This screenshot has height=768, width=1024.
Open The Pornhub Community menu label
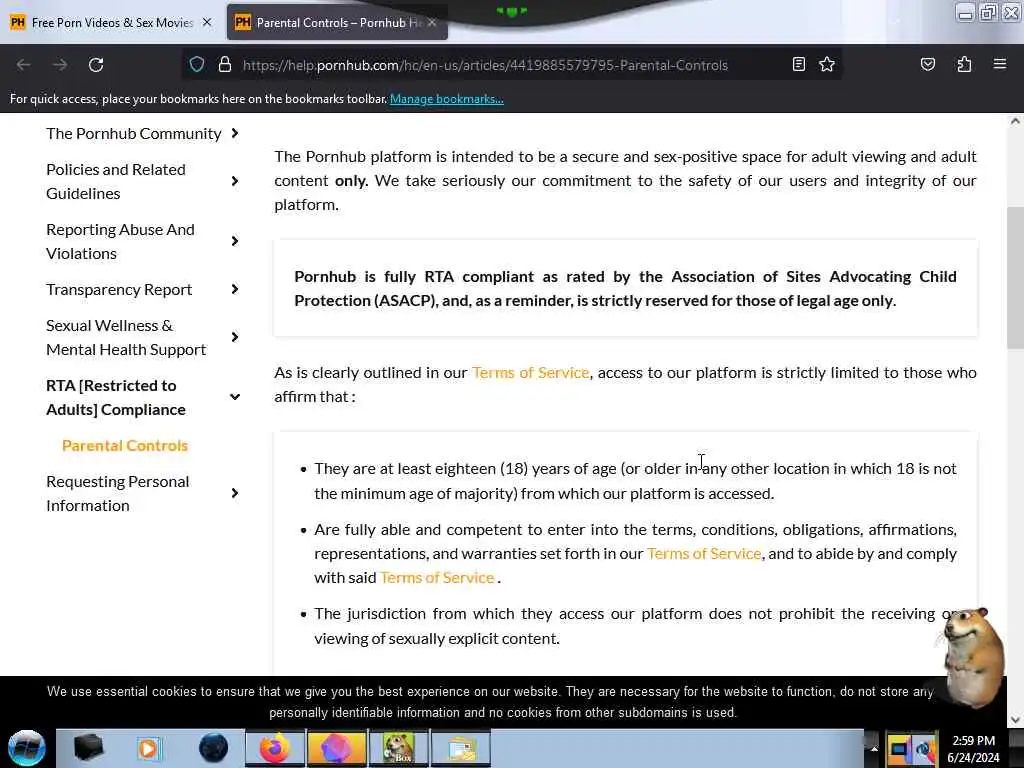(x=134, y=133)
